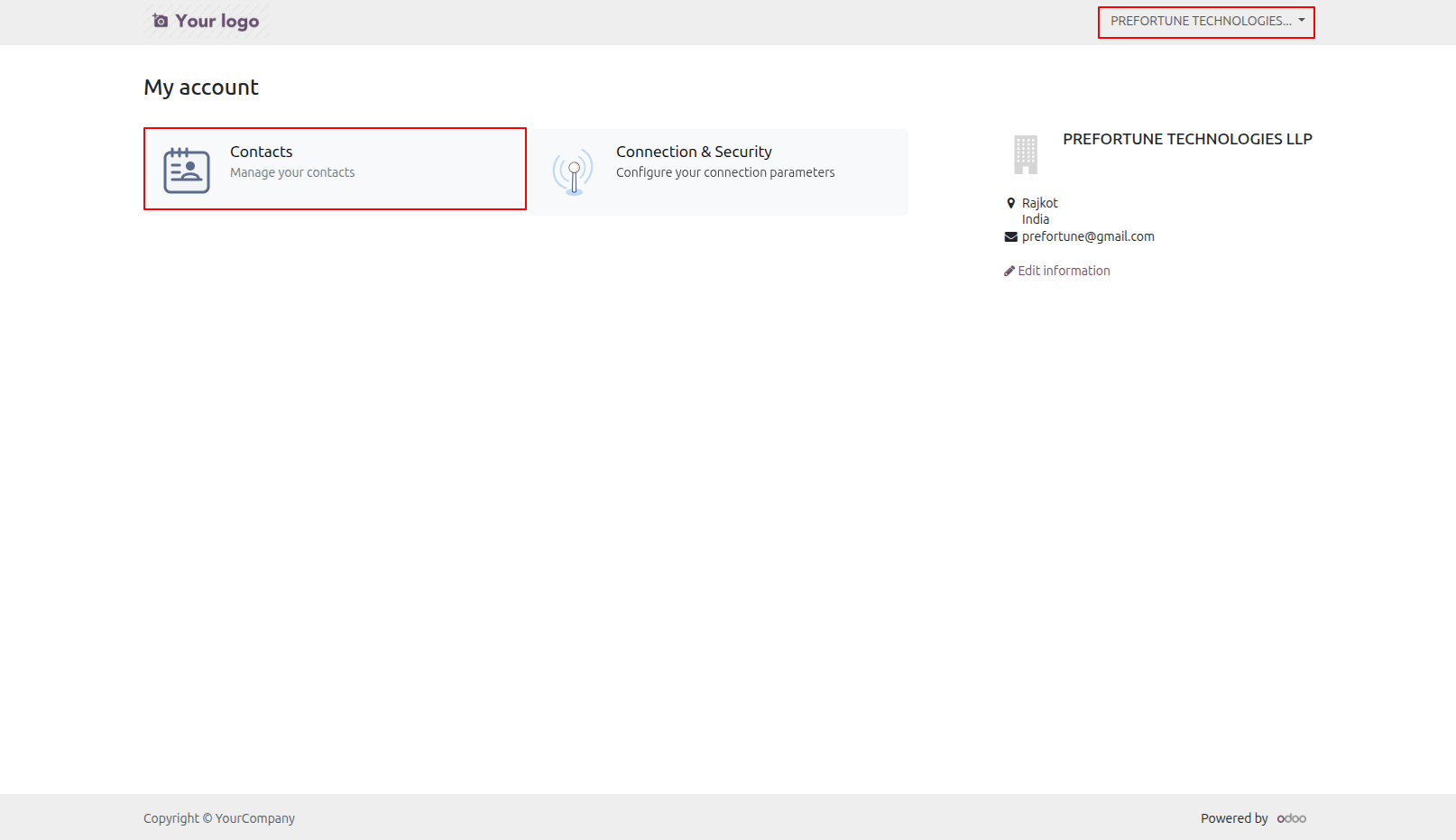Click the prefortune@gmail.com email text
1456x840 pixels.
(x=1088, y=236)
